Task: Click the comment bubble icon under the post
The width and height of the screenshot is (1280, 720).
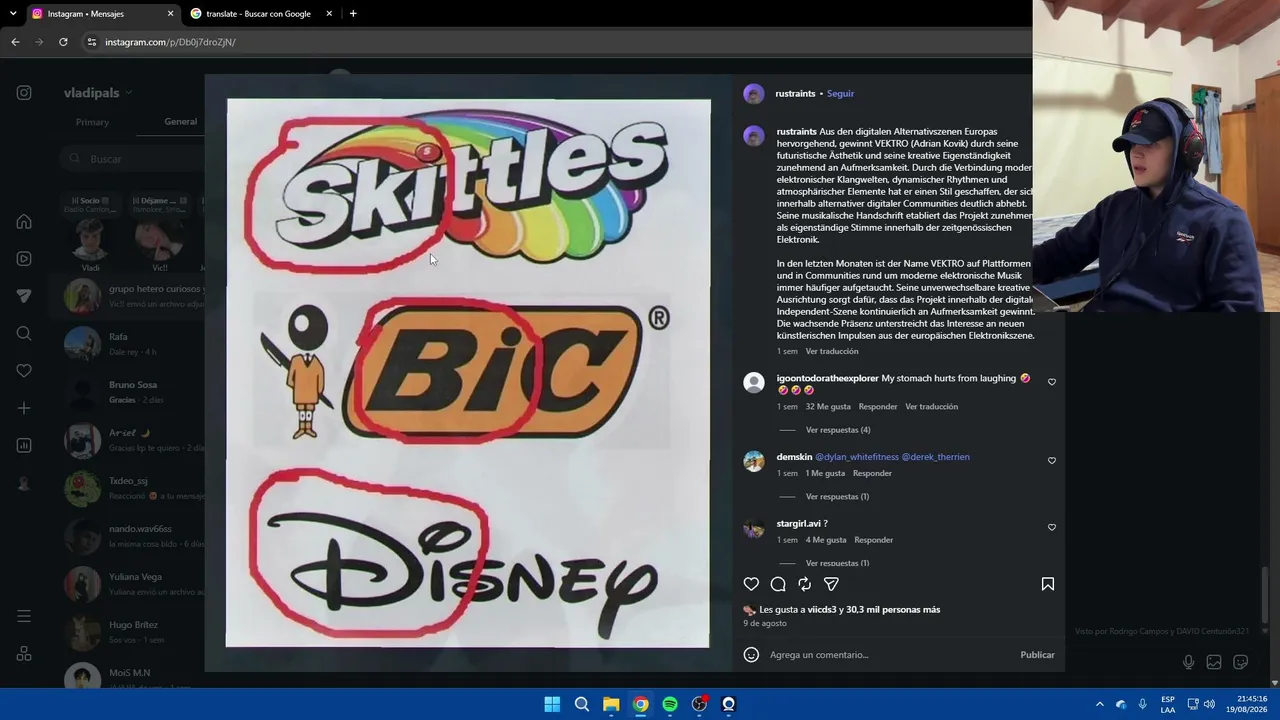Action: point(778,584)
